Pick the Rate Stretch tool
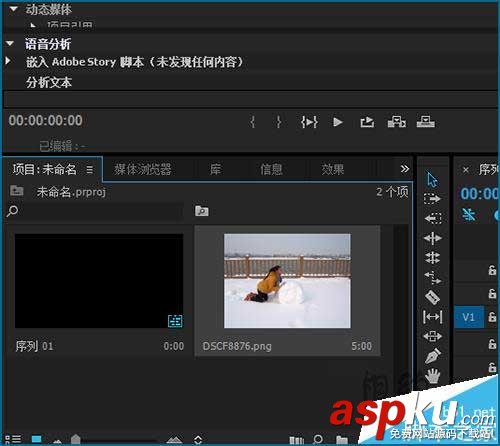Screen dimensions: 500x446 (433, 277)
